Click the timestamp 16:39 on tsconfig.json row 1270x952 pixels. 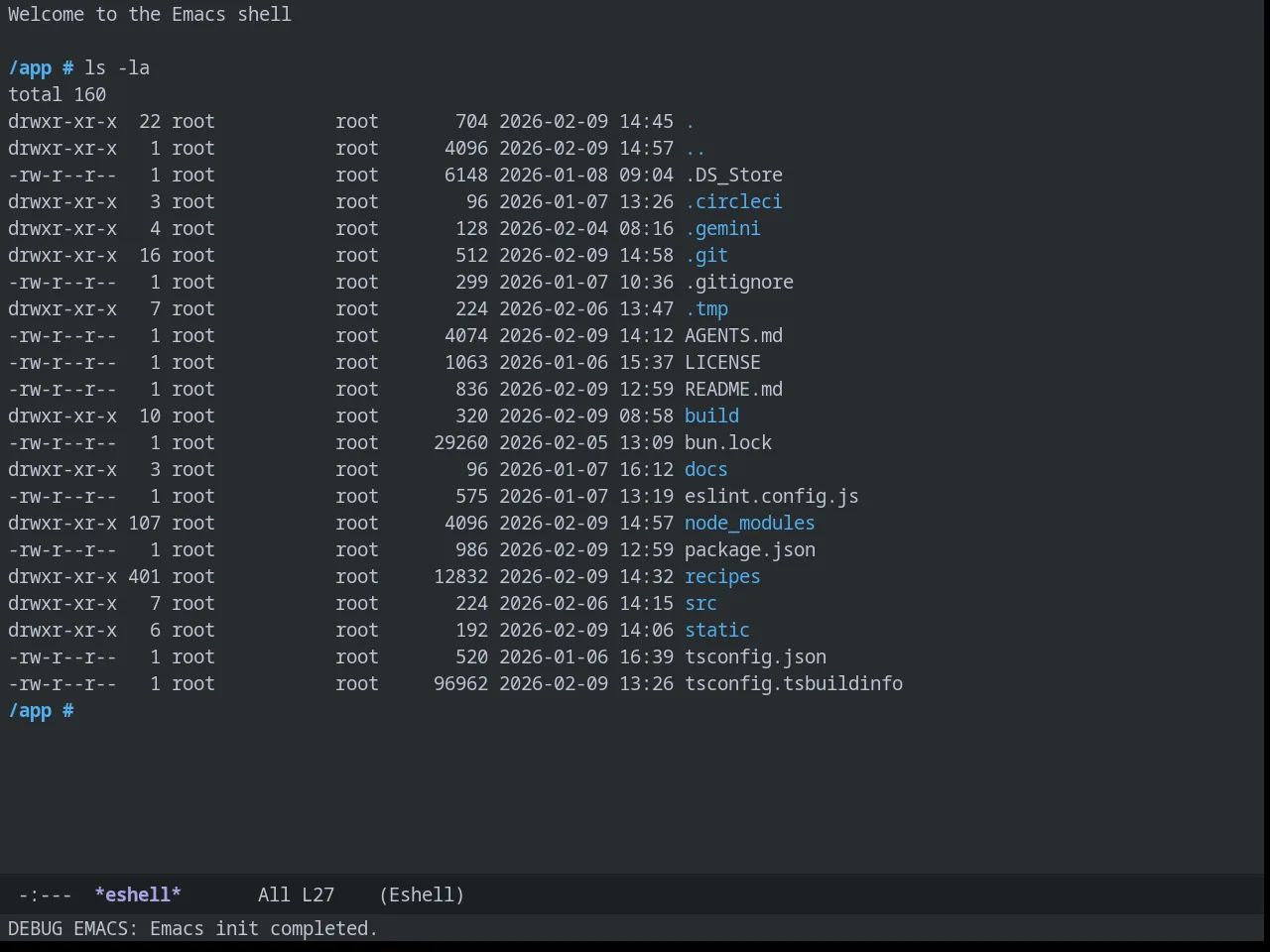[x=646, y=656]
